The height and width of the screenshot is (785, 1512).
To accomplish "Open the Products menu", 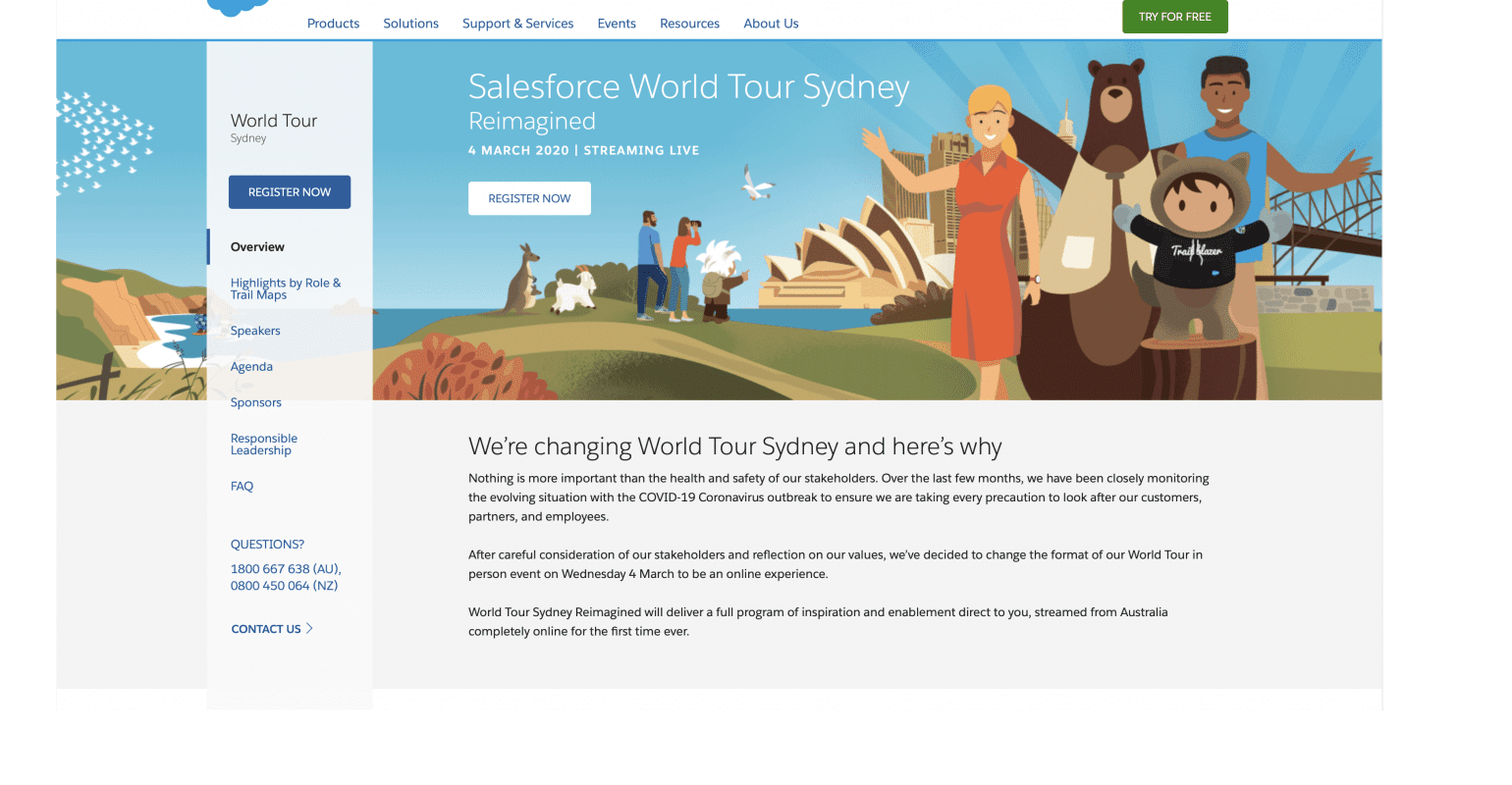I will coord(333,24).
